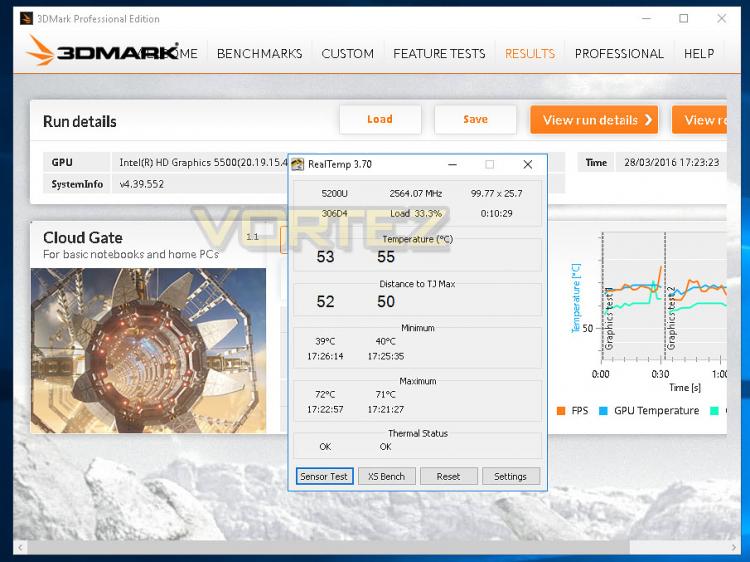Click the blue GPU Temperature legend square
Viewport: 750px width, 562px height.
603,410
